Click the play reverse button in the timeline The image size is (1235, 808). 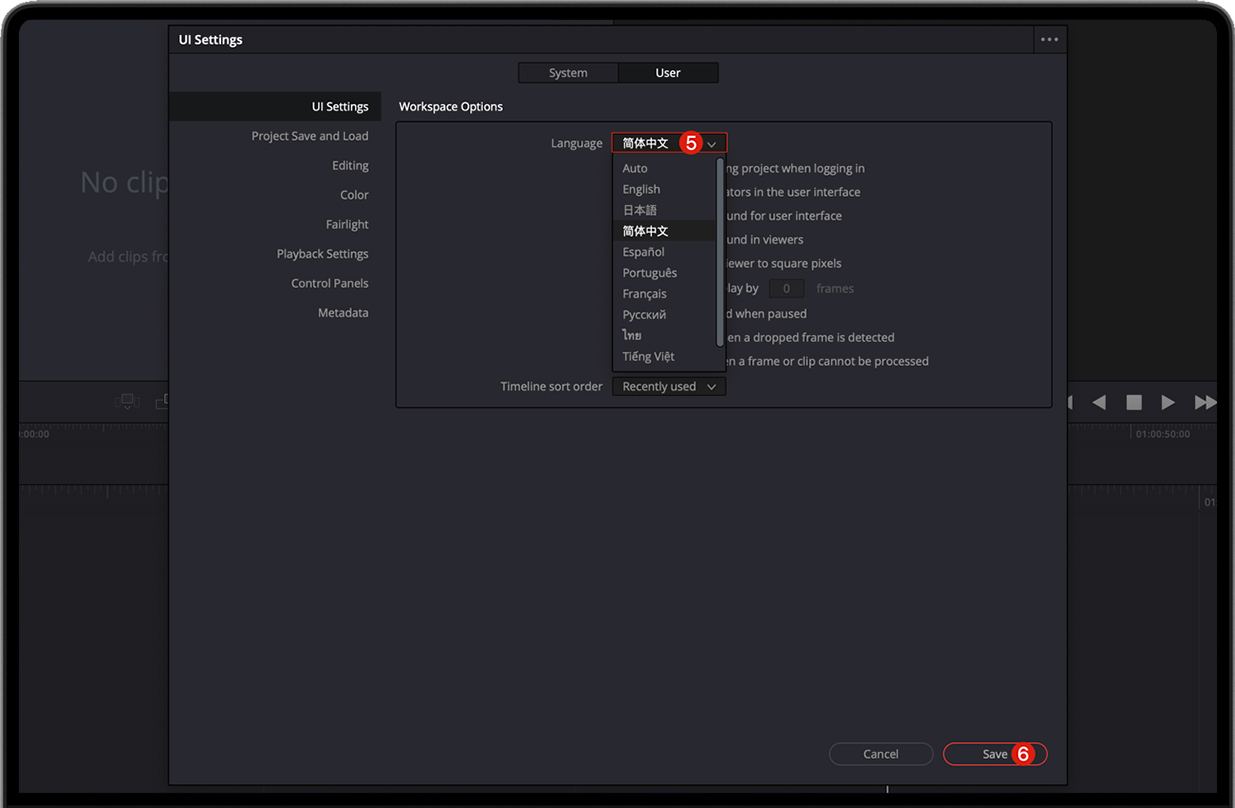pyautogui.click(x=1099, y=402)
